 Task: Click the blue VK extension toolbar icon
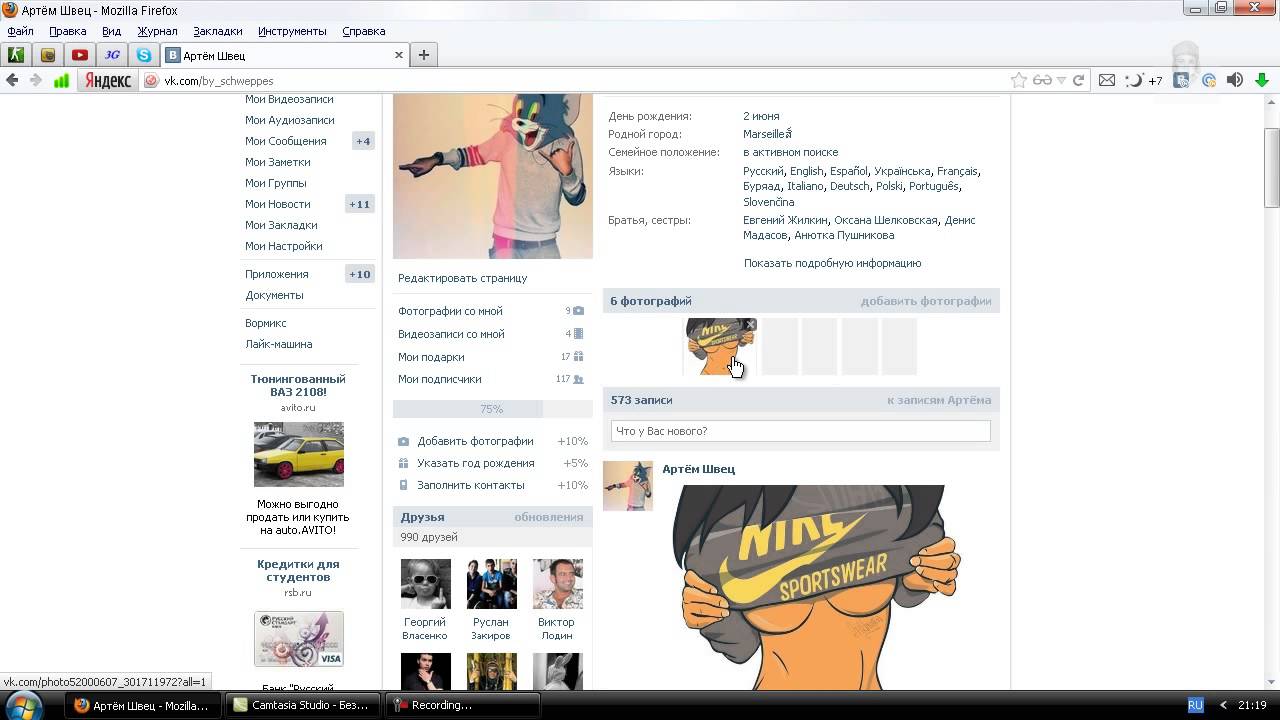pos(1182,81)
